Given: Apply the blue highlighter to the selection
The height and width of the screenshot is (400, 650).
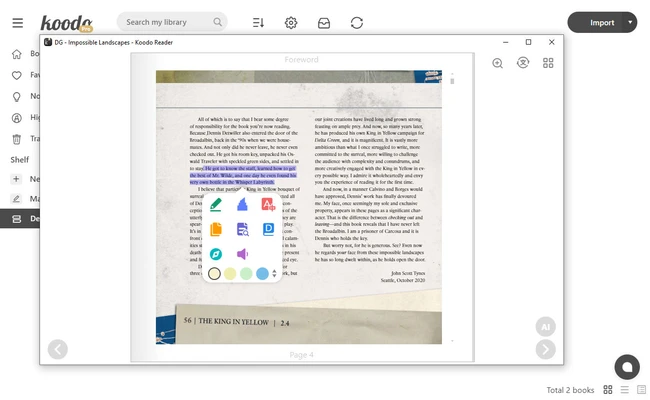Looking at the screenshot, I should click(x=243, y=204).
